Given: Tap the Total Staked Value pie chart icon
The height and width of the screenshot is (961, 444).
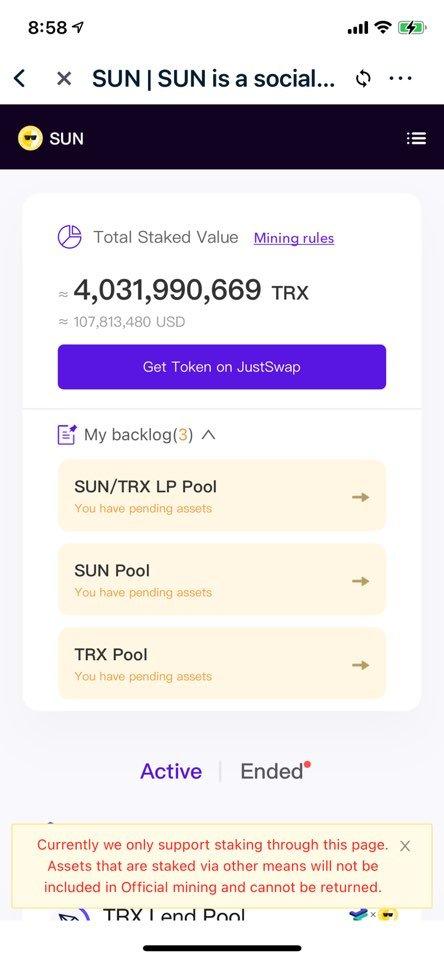Looking at the screenshot, I should 69,237.
